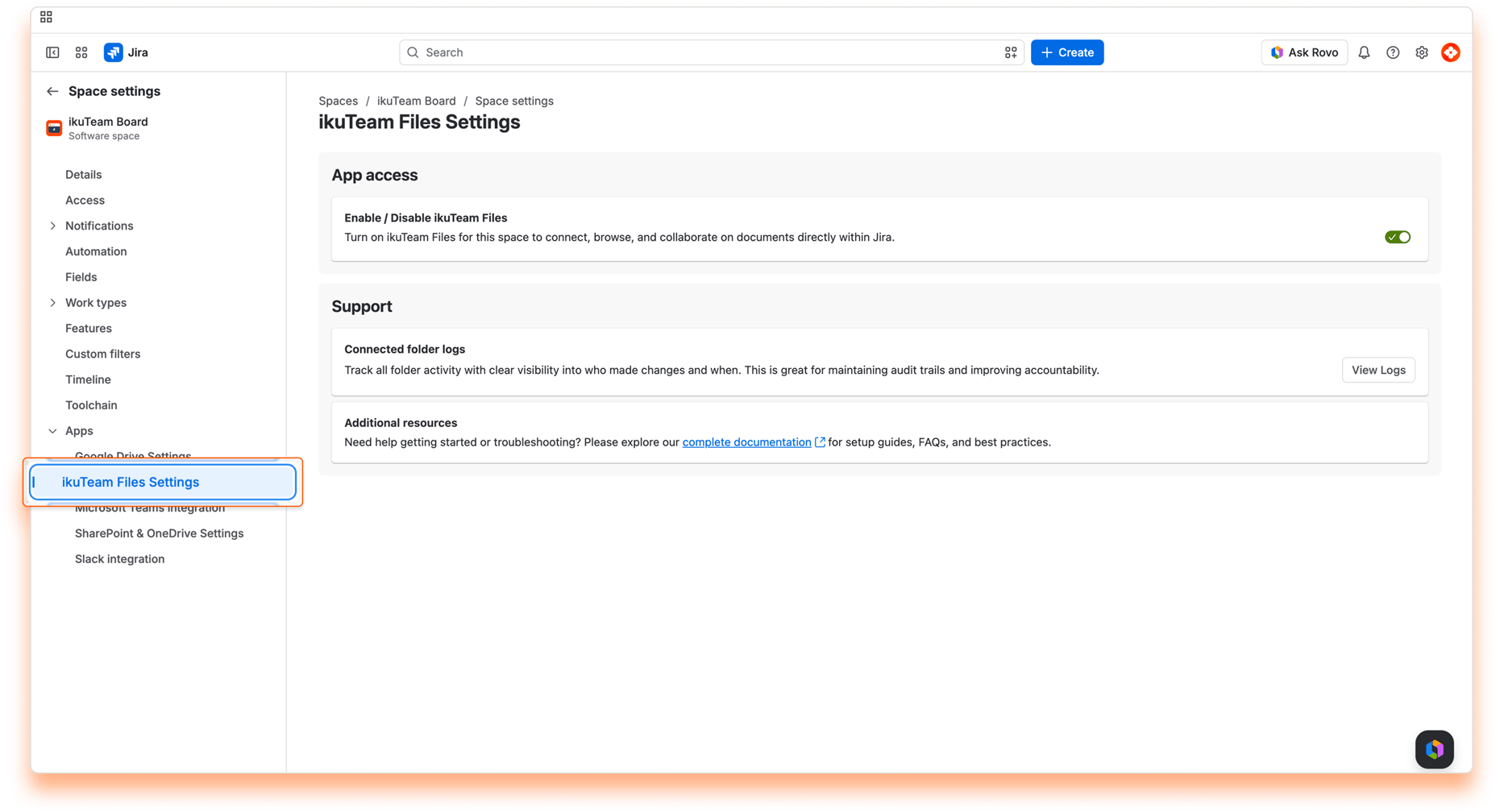Collapse the Apps section
The image size is (1496, 812).
pos(53,431)
